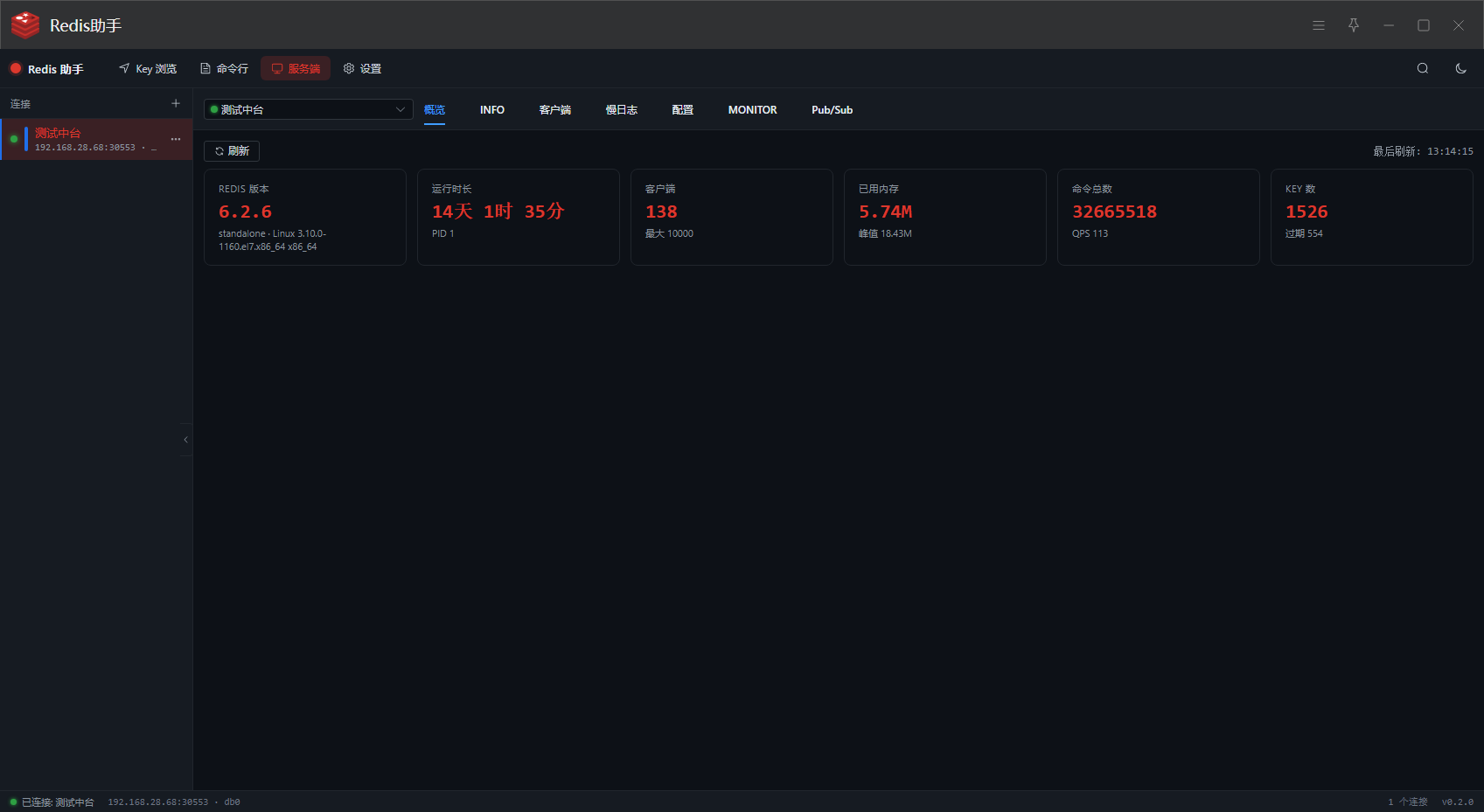Click the 过期 554 text
This screenshot has height=812, width=1484.
[x=1304, y=233]
